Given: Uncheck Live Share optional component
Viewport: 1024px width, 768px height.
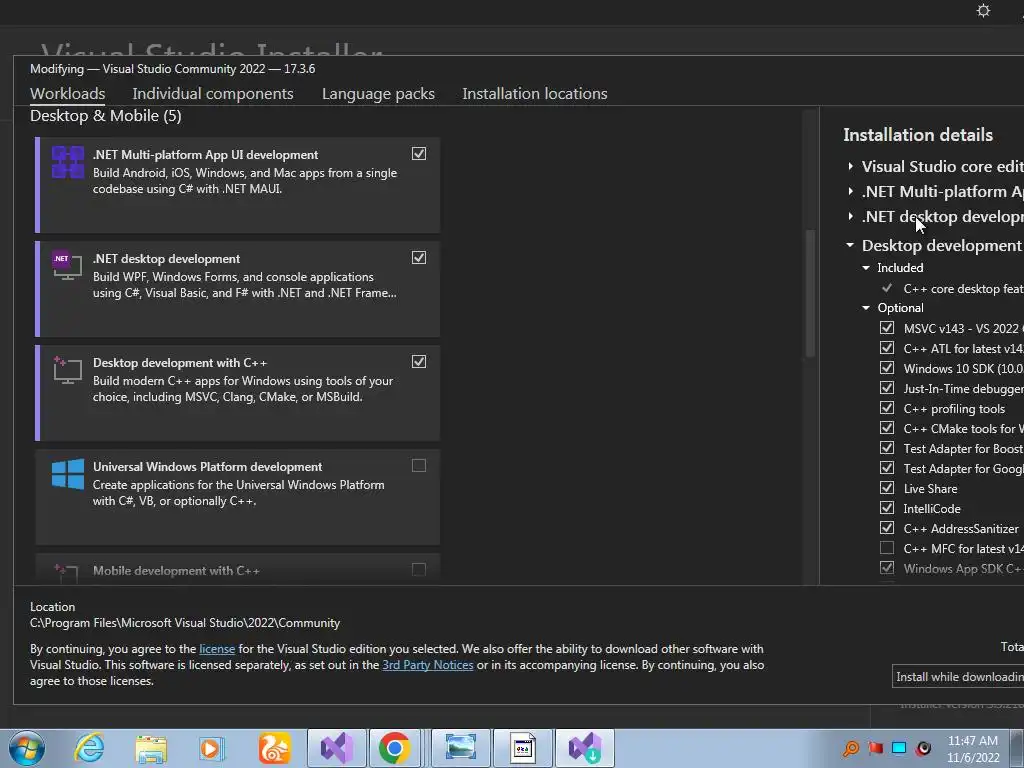Looking at the screenshot, I should 887,488.
